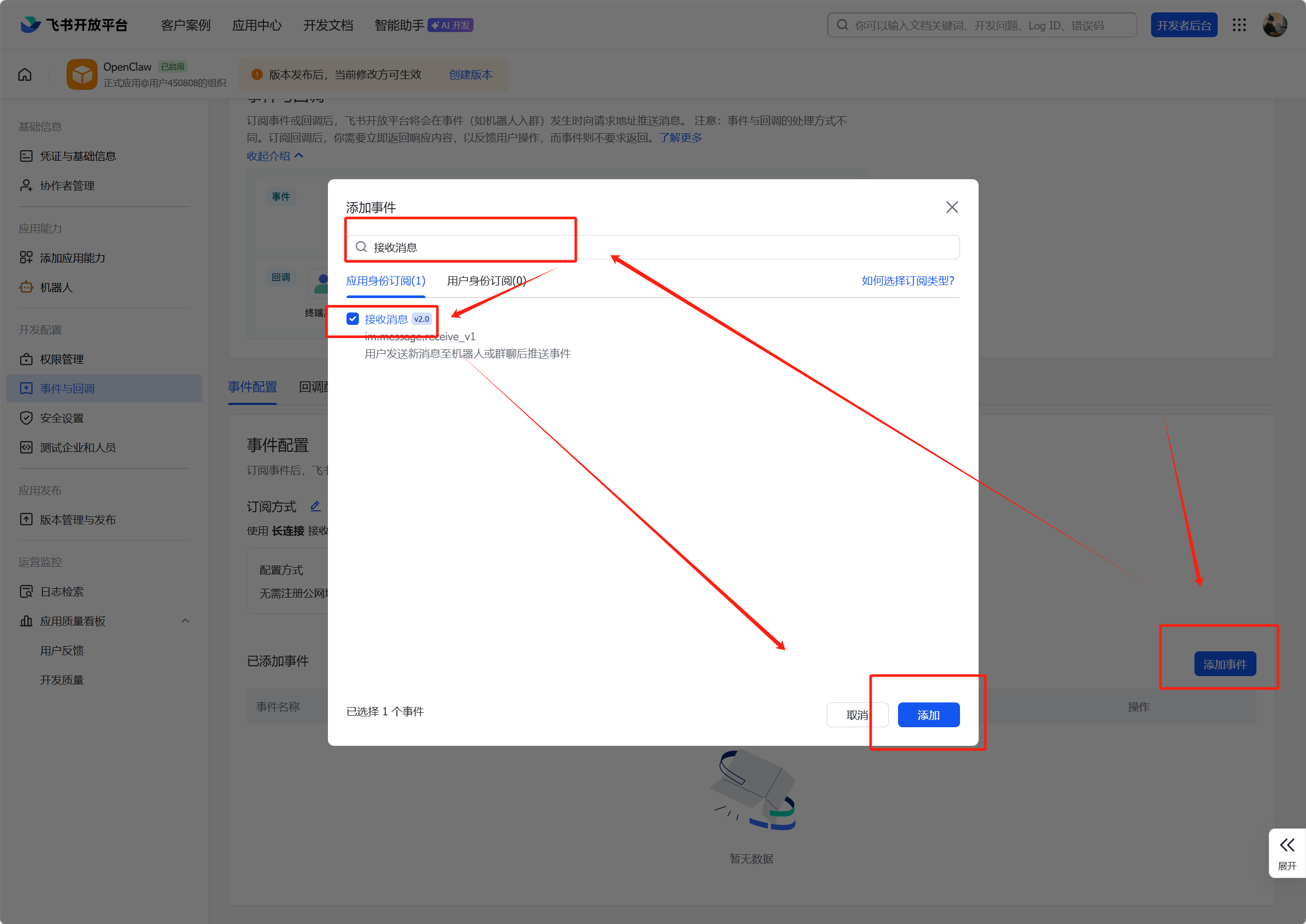Image resolution: width=1306 pixels, height=924 pixels.
Task: Uncheck the 接收消息 v2.0 event checkbox
Action: point(353,319)
